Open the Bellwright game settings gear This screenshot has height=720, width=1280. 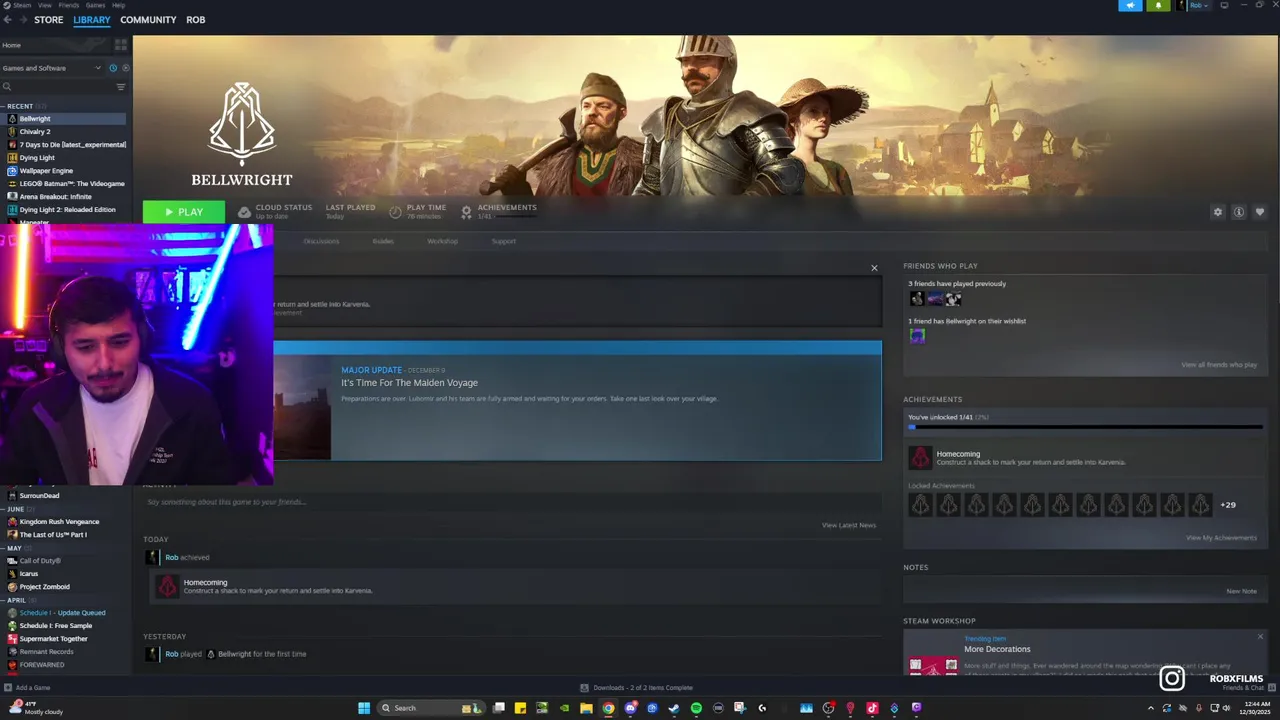(x=1217, y=212)
